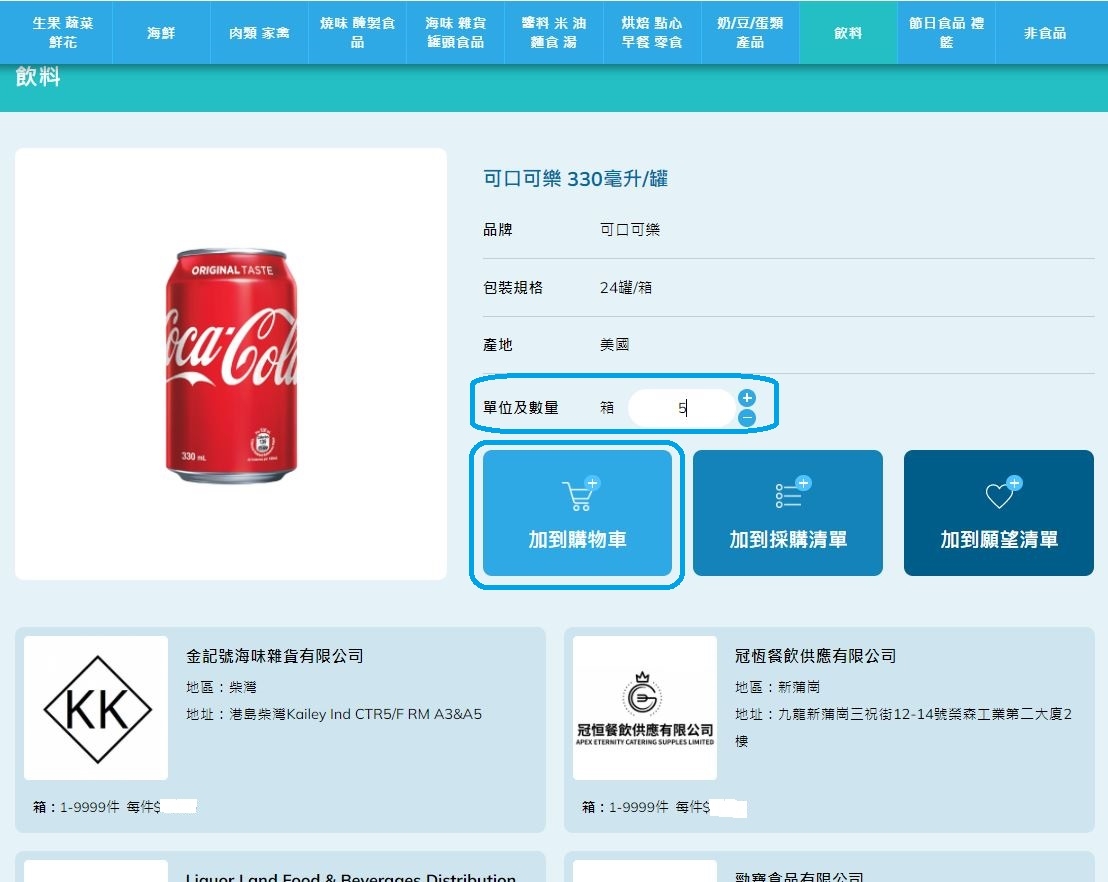Click the address of 金記號 in 柴灣
This screenshot has height=882, width=1108.
coord(334,714)
